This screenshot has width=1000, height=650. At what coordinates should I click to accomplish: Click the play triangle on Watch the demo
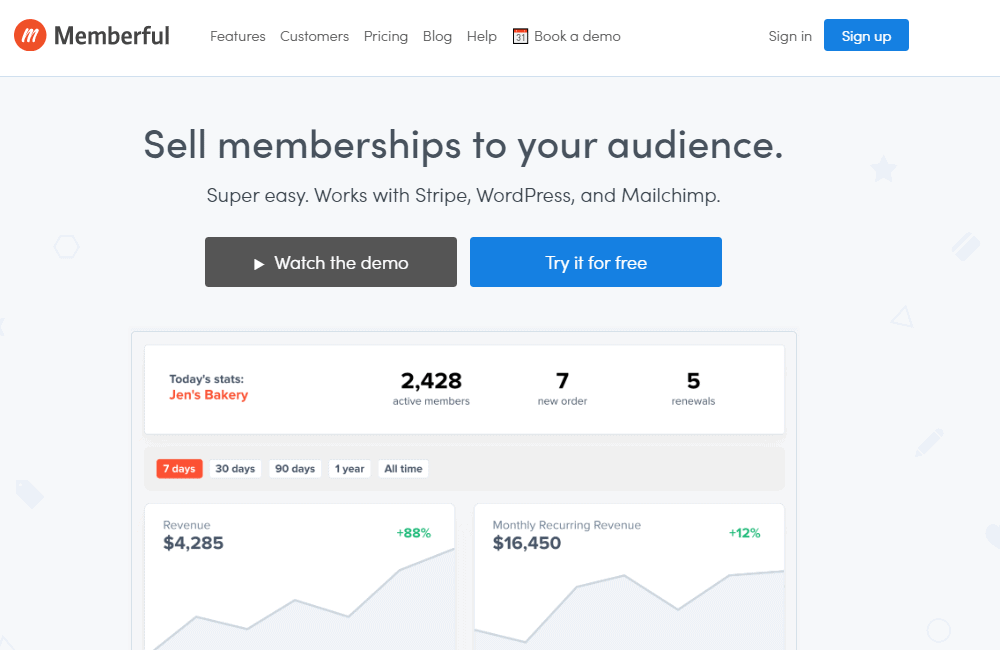click(x=258, y=264)
